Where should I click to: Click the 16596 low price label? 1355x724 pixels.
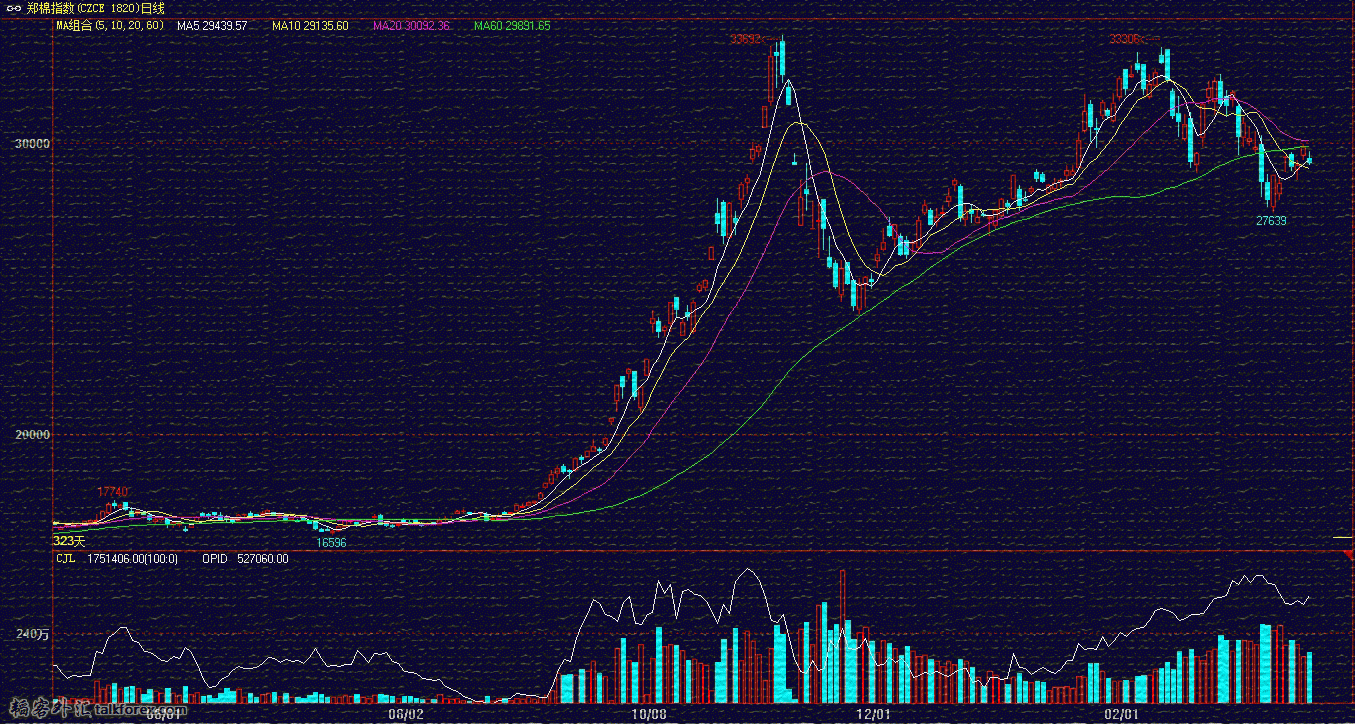332,542
